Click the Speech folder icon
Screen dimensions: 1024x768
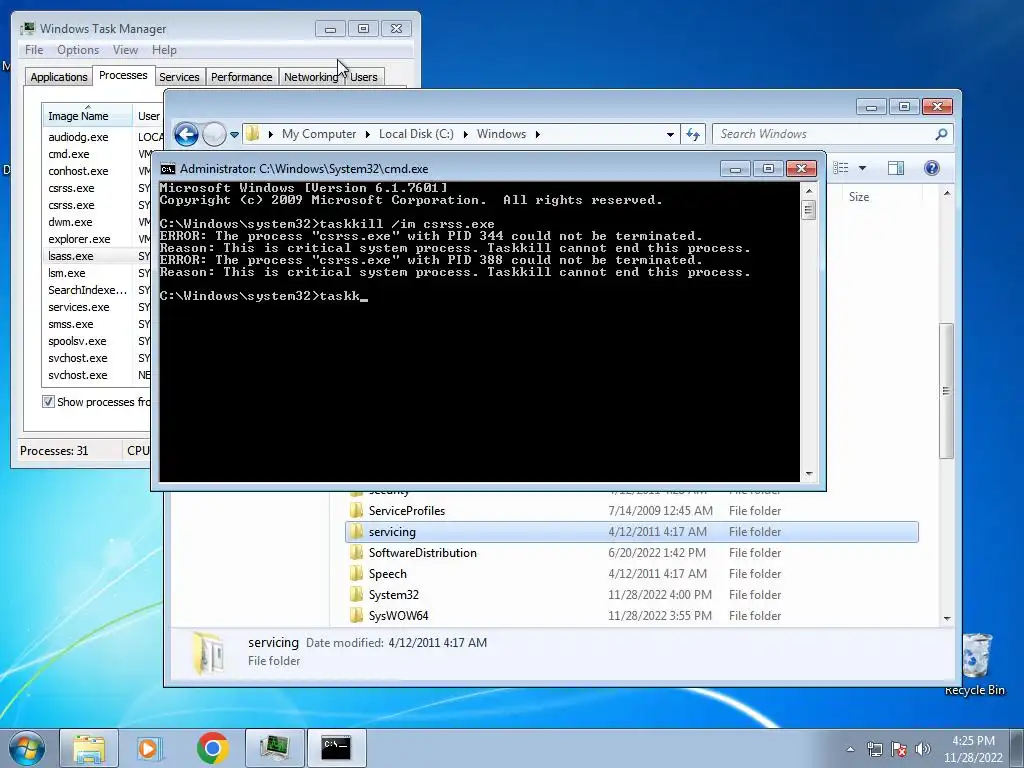356,573
